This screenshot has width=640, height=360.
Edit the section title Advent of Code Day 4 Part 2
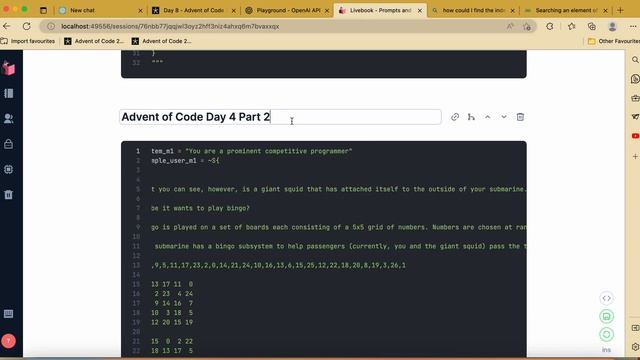click(x=280, y=117)
